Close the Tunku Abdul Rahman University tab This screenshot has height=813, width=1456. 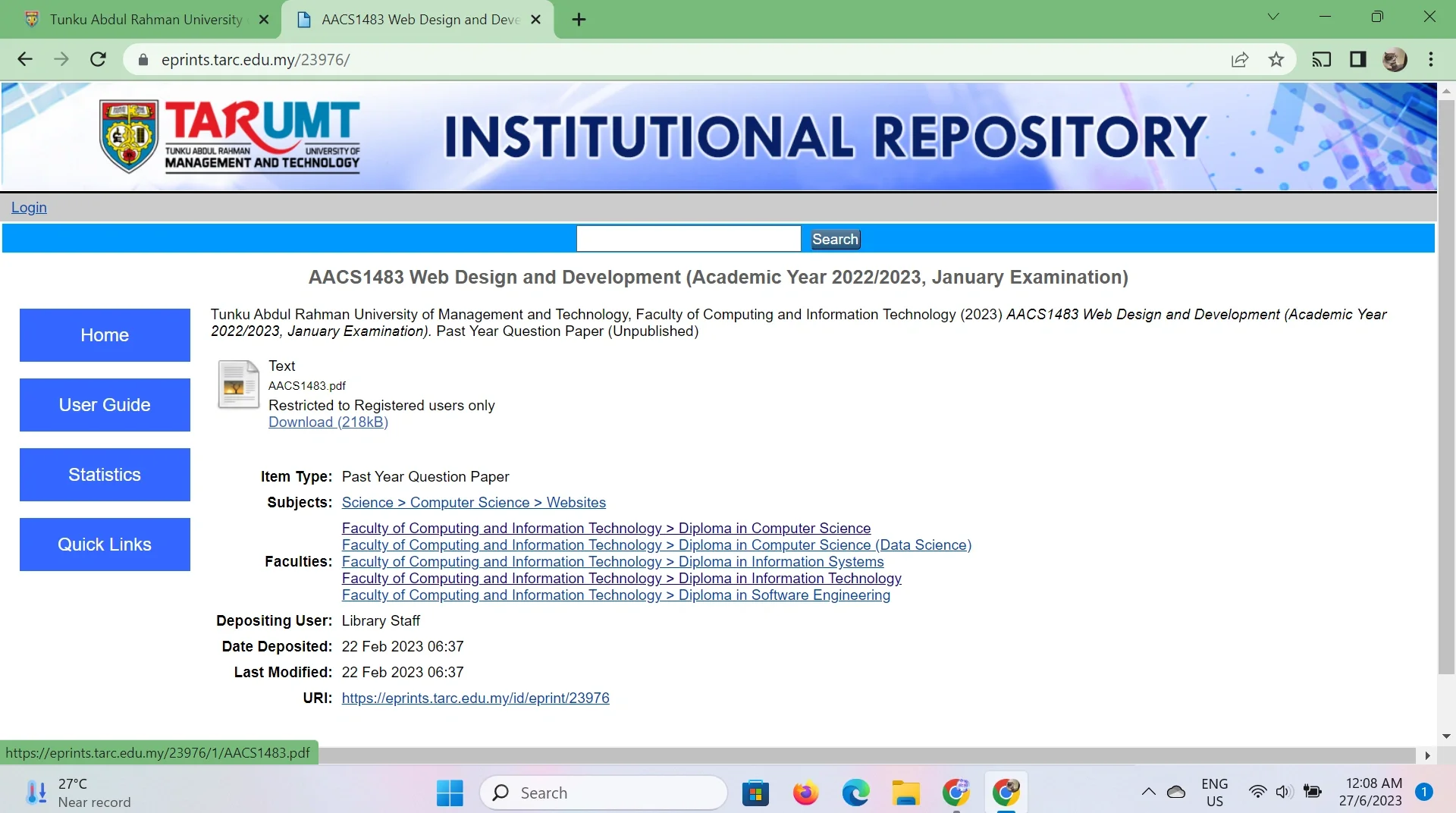click(x=264, y=20)
